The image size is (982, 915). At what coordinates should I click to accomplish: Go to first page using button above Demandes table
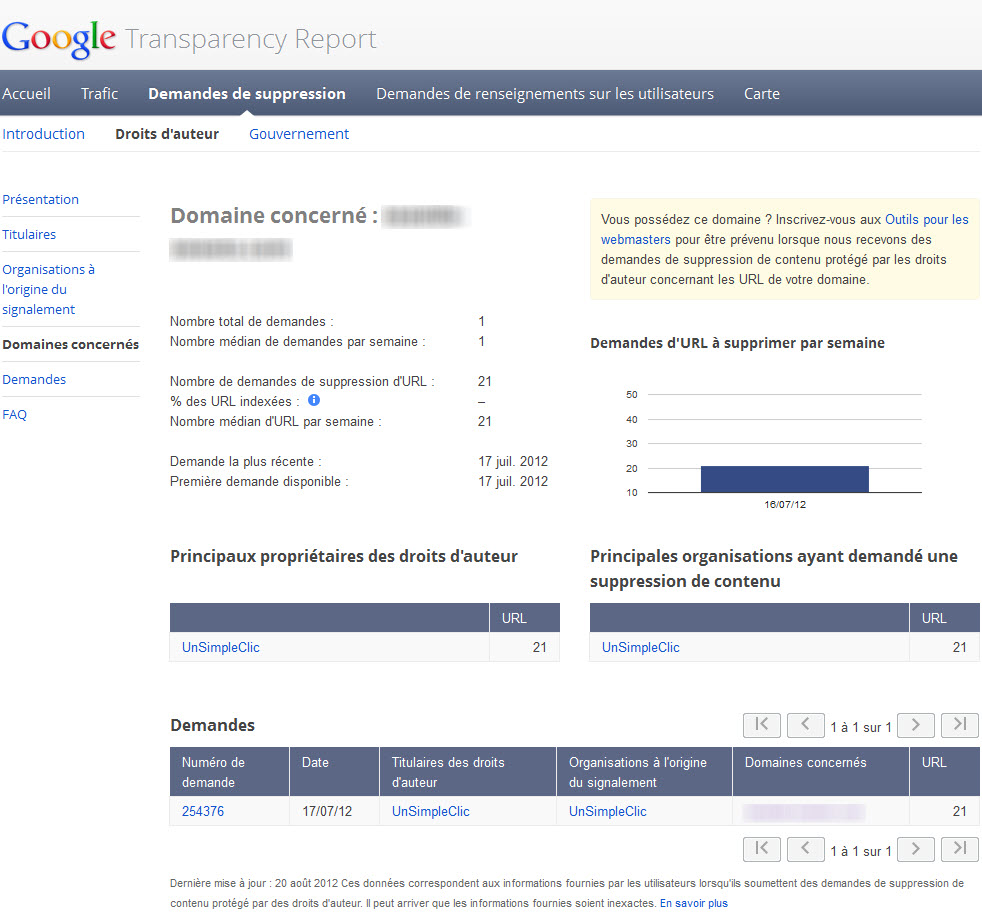point(761,725)
